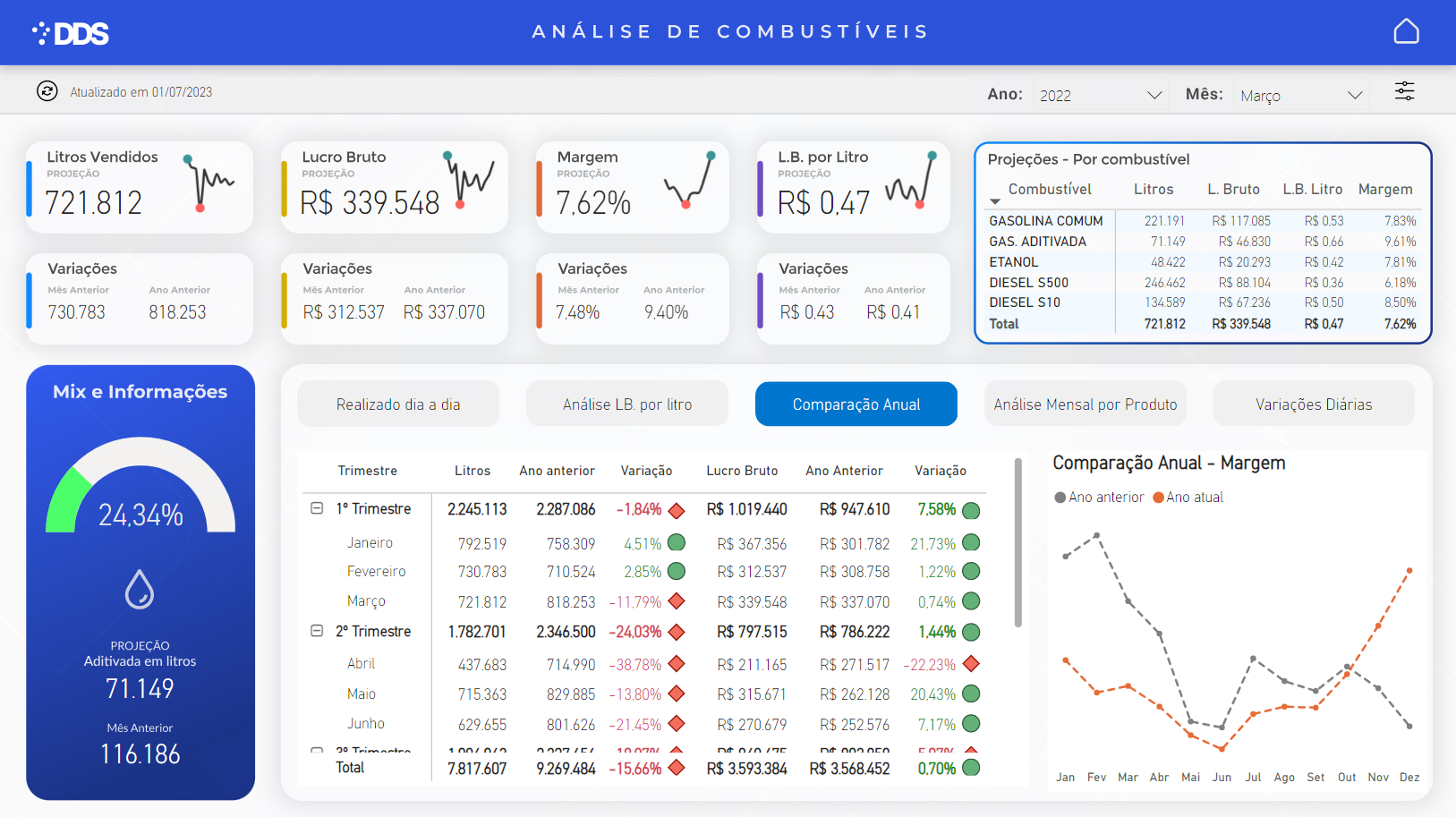1456x817 pixels.
Task: Click the home icon in header
Action: pyautogui.click(x=1406, y=31)
